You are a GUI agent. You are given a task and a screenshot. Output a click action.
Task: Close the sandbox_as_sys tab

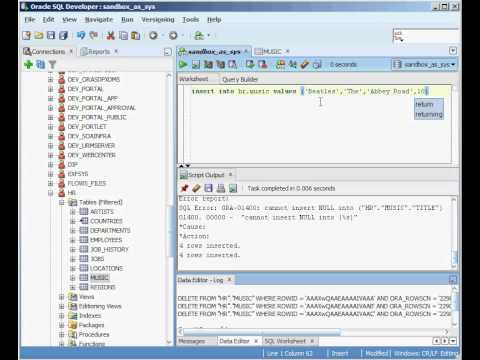[246, 51]
